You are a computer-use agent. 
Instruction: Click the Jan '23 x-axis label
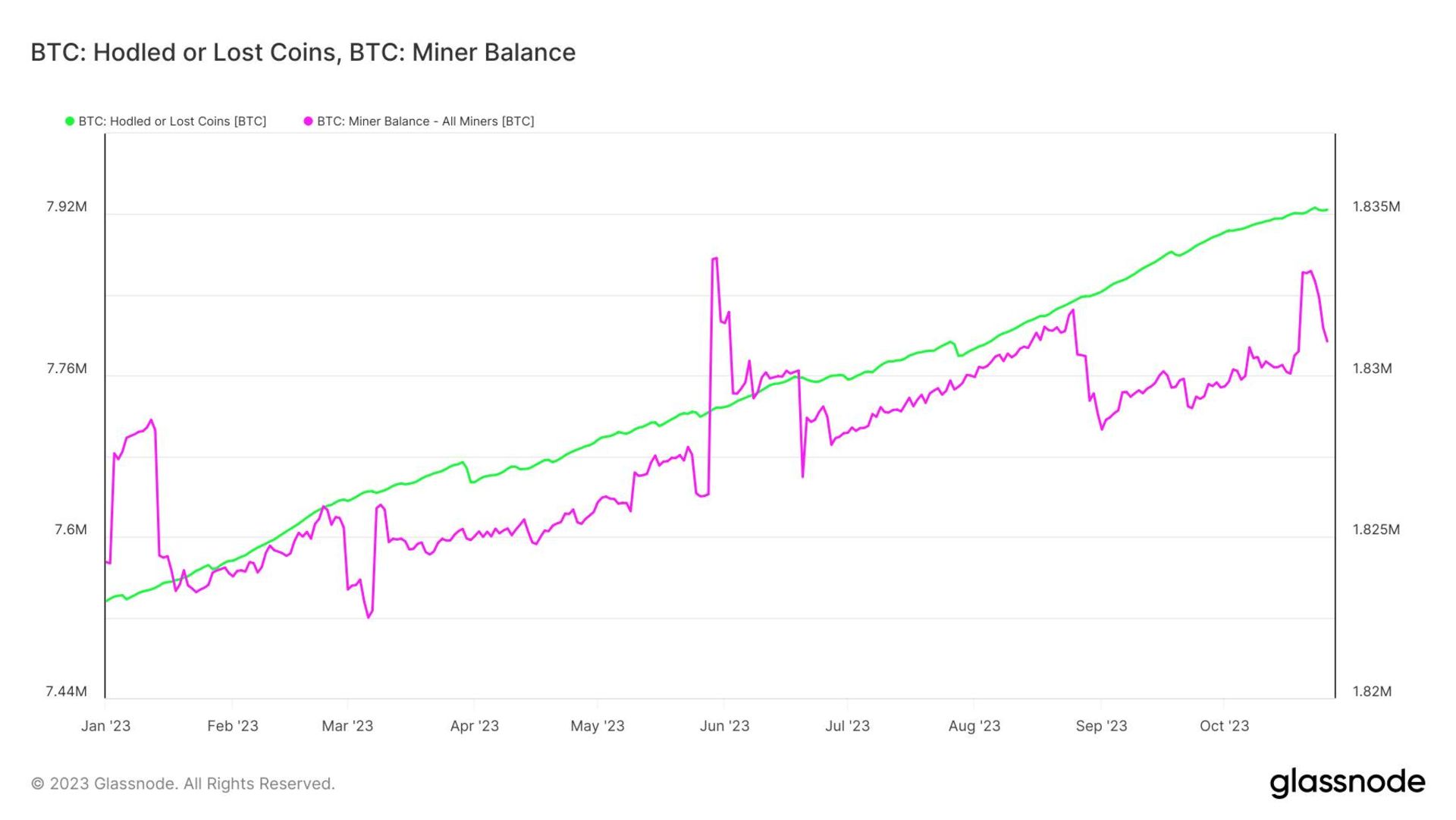click(105, 726)
